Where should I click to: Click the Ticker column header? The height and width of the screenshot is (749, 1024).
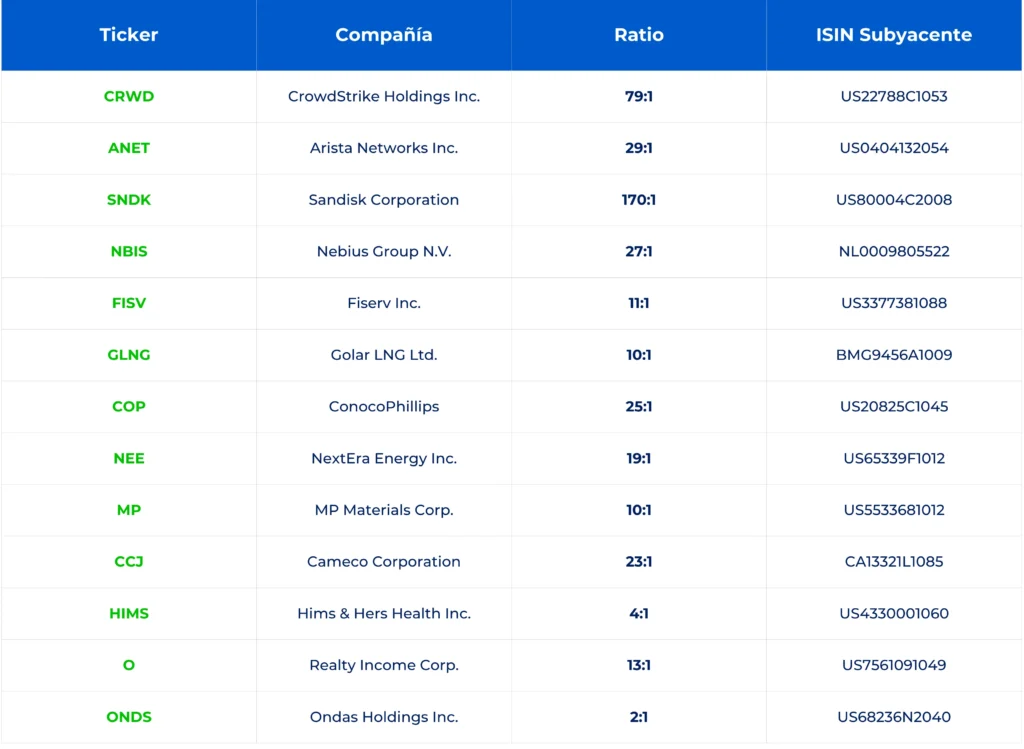coord(129,35)
